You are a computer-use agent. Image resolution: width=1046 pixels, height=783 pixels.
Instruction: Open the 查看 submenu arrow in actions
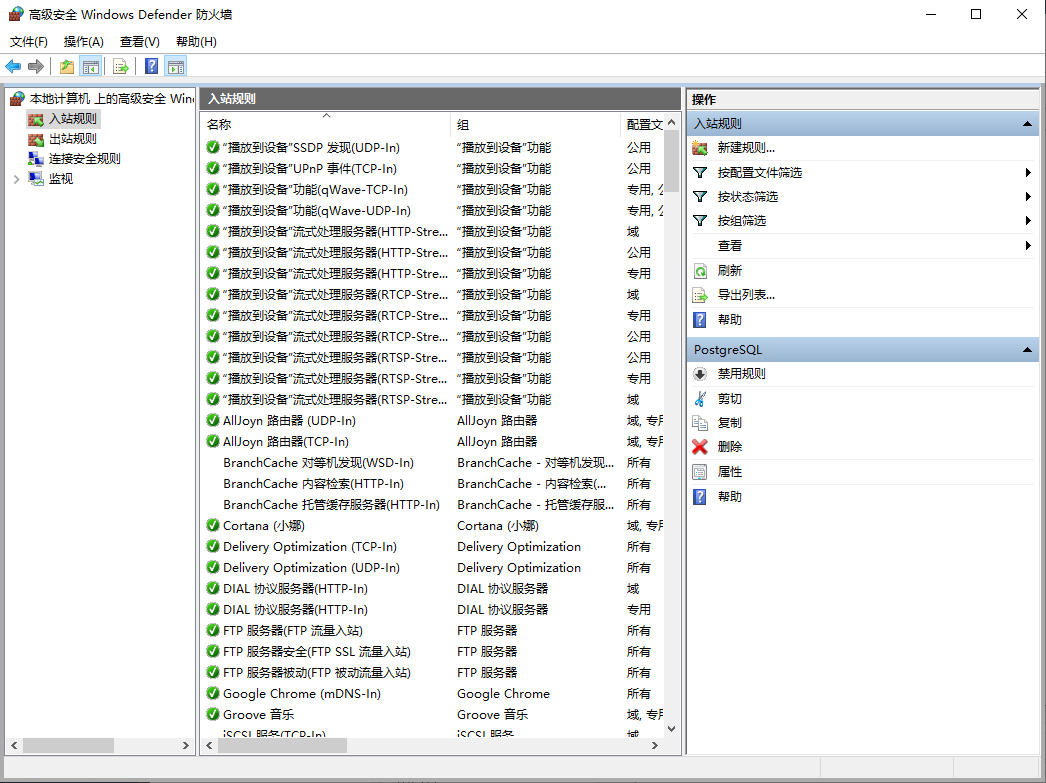click(x=1028, y=245)
